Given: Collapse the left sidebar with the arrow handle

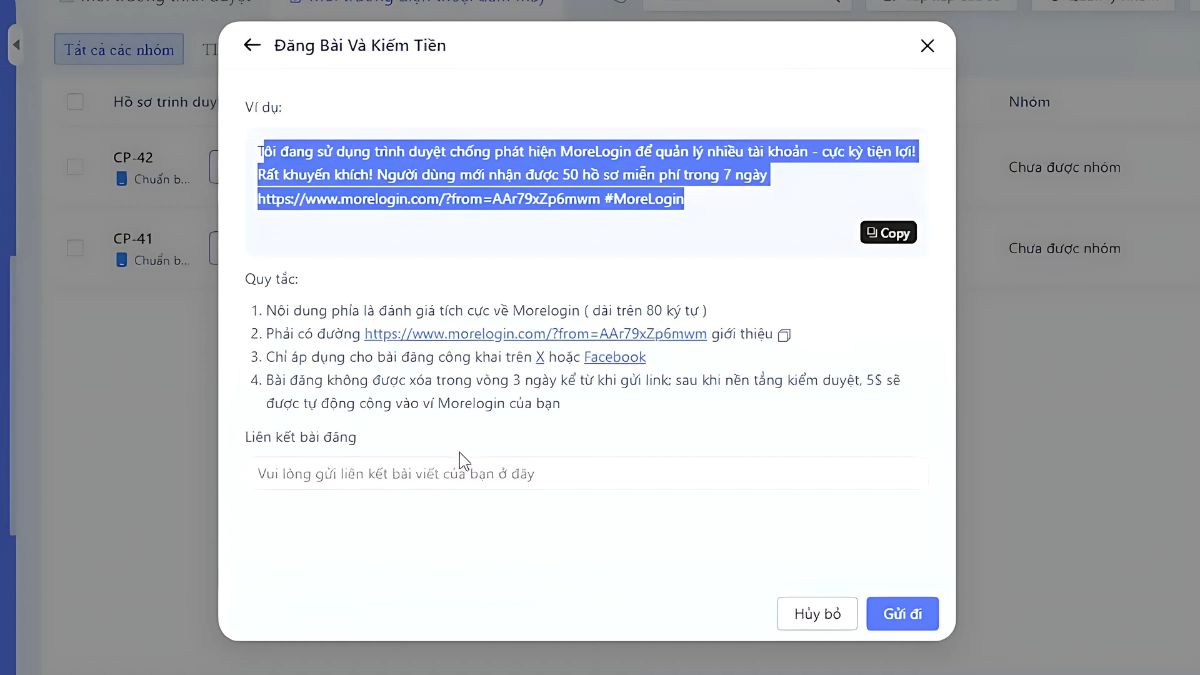Looking at the screenshot, I should 15,45.
